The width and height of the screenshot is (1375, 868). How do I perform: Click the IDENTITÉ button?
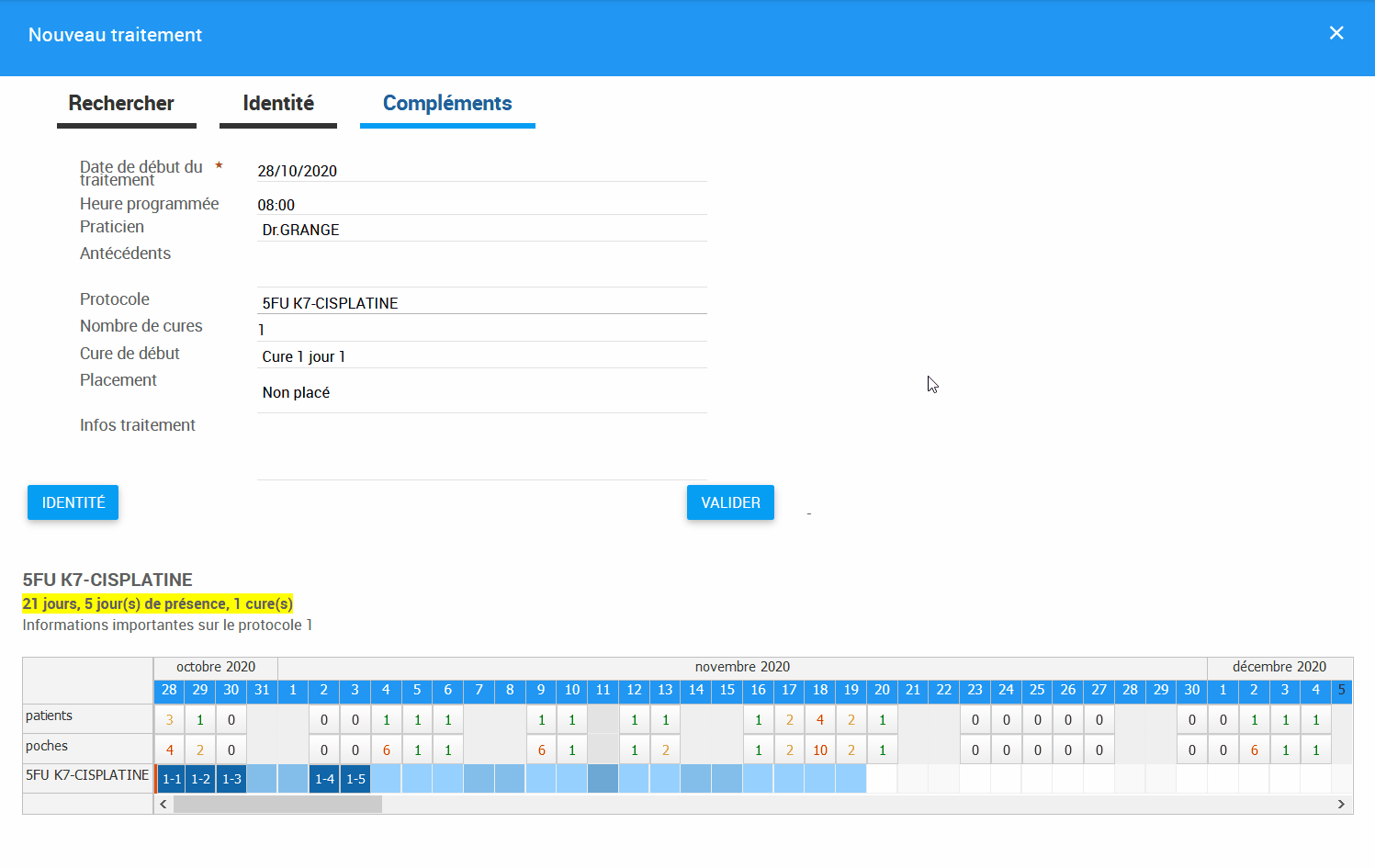point(73,502)
